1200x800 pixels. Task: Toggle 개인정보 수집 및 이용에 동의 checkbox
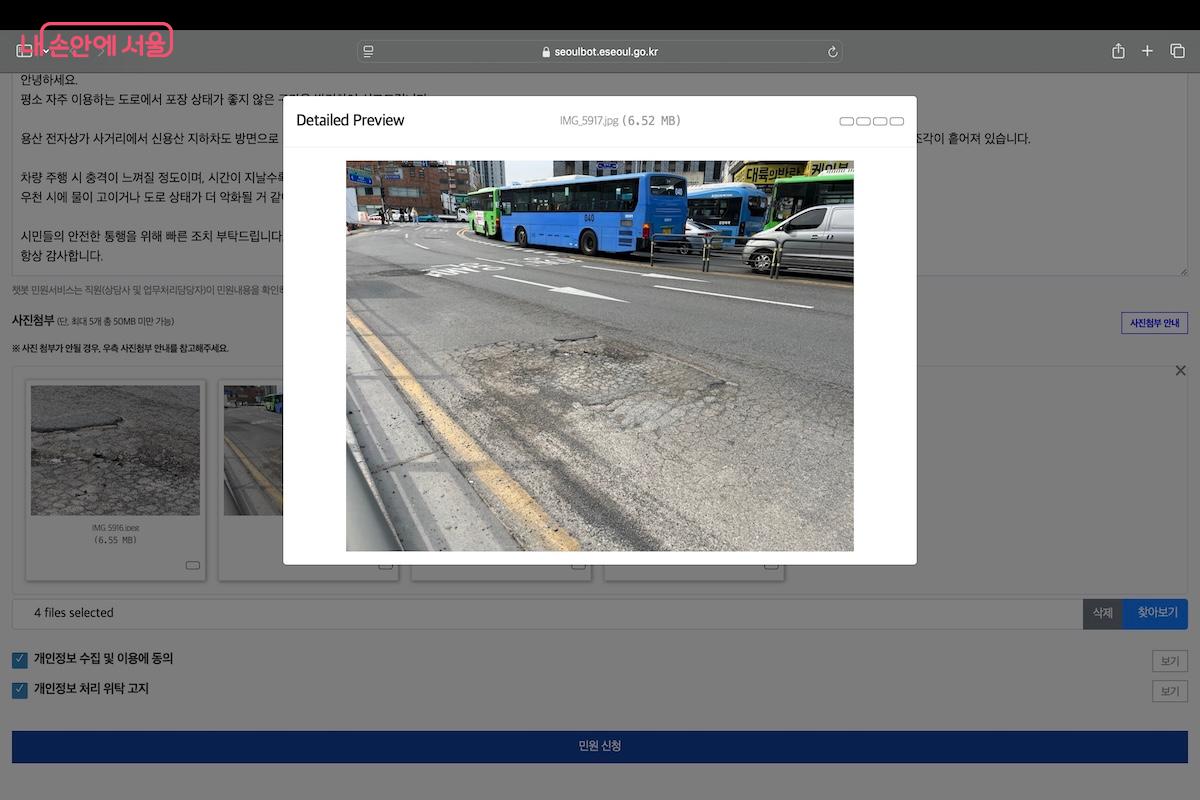click(x=20, y=659)
